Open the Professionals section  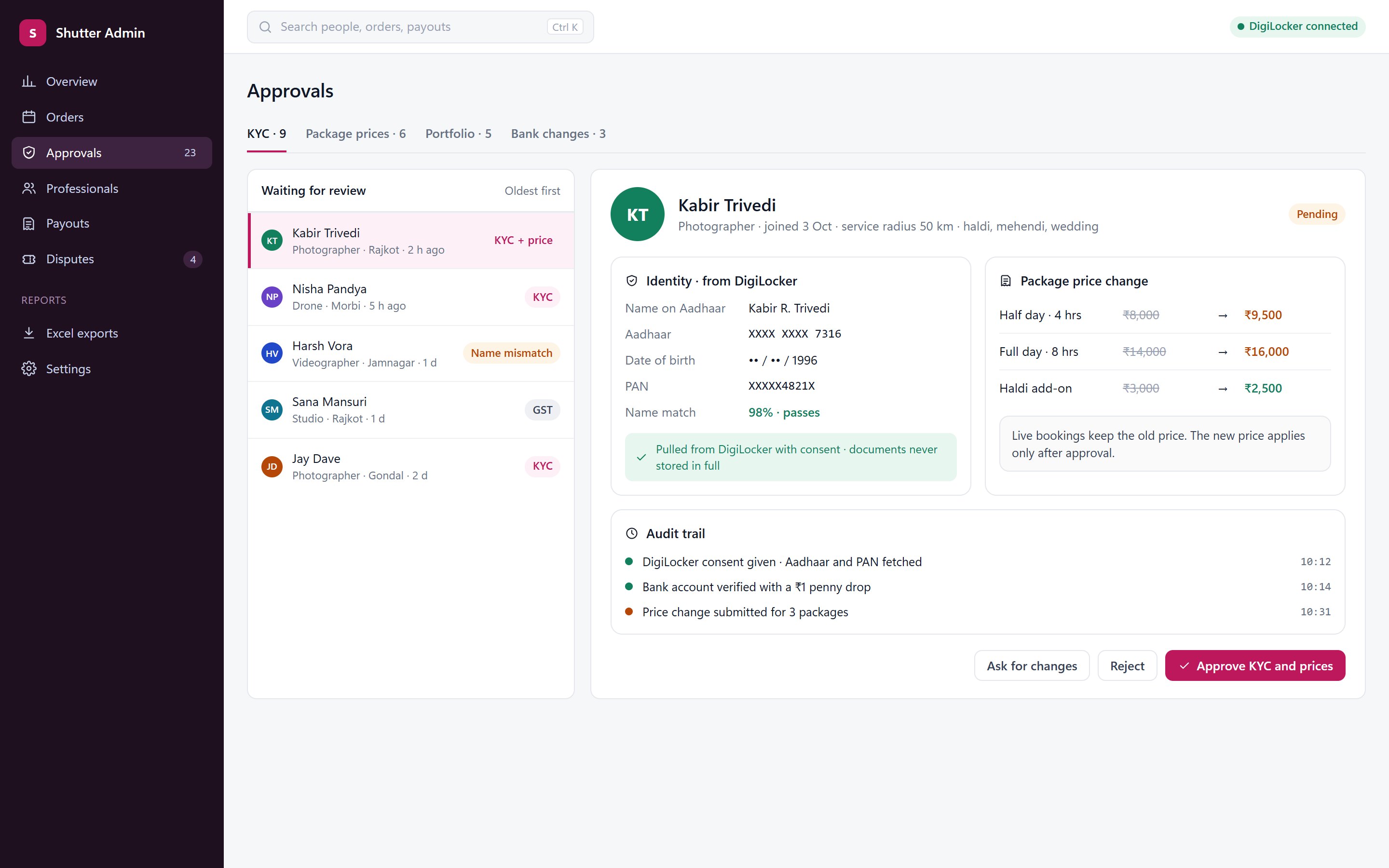point(112,188)
